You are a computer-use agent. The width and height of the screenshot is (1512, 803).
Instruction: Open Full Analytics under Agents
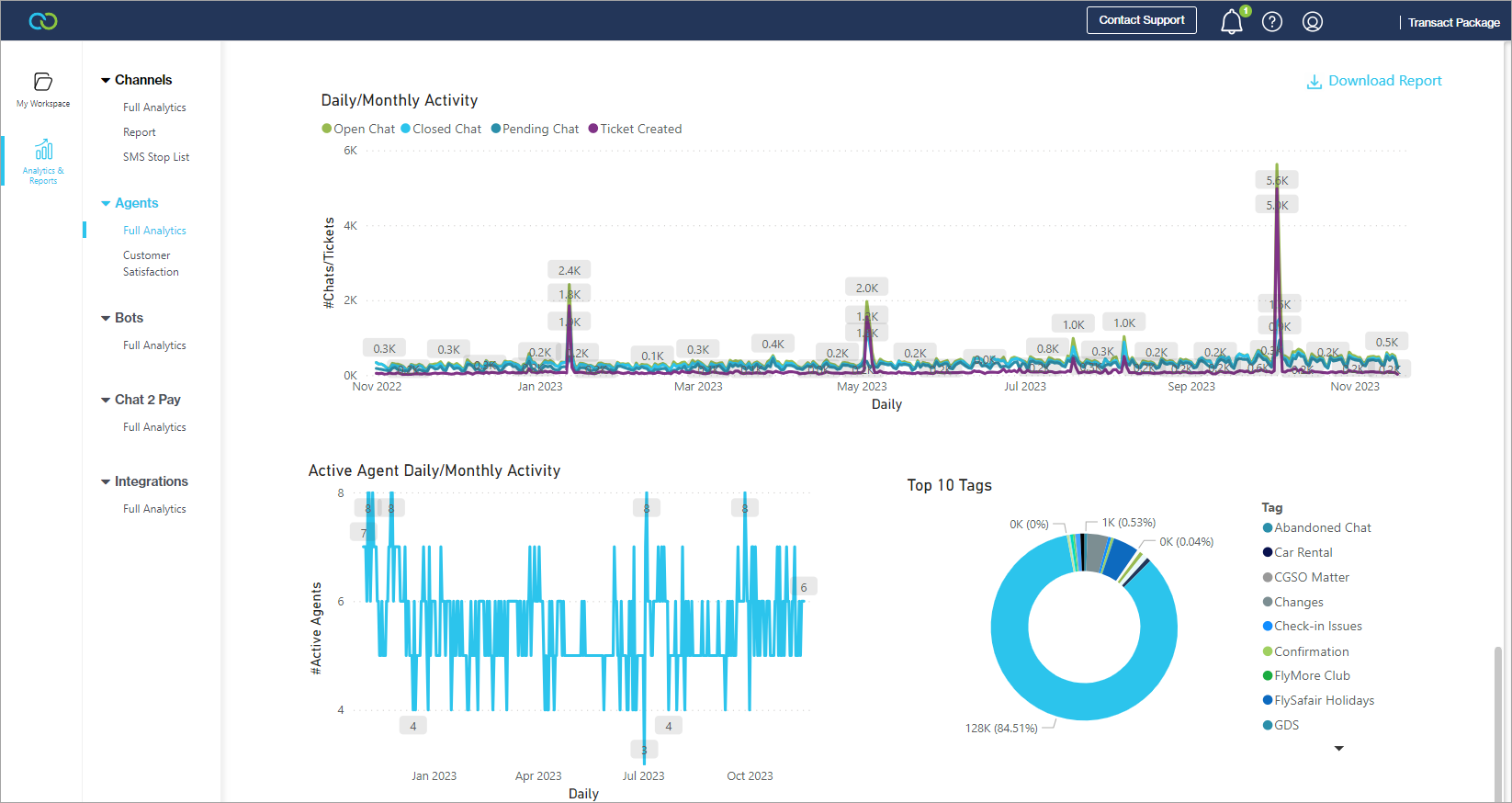coord(154,231)
